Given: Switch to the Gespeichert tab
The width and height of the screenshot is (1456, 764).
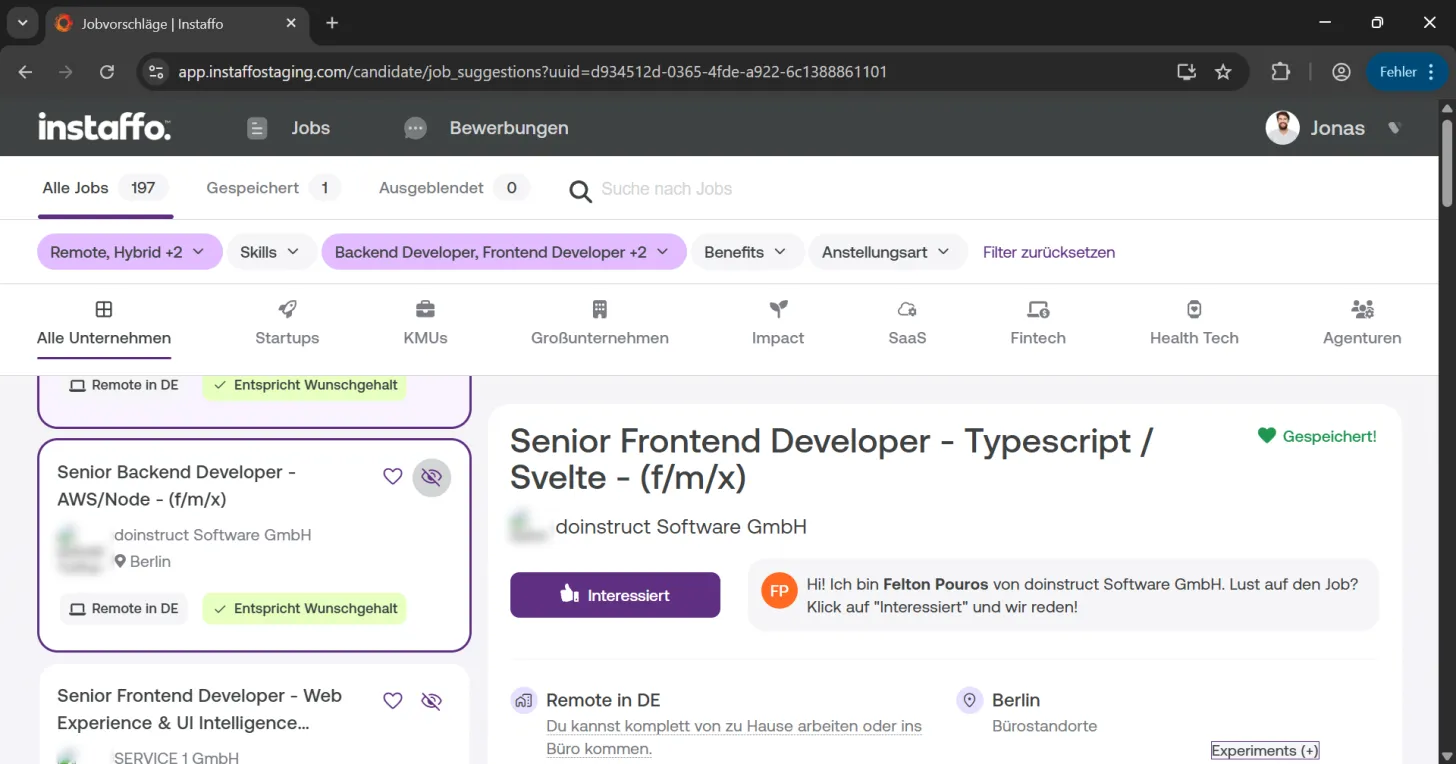Looking at the screenshot, I should pyautogui.click(x=273, y=188).
